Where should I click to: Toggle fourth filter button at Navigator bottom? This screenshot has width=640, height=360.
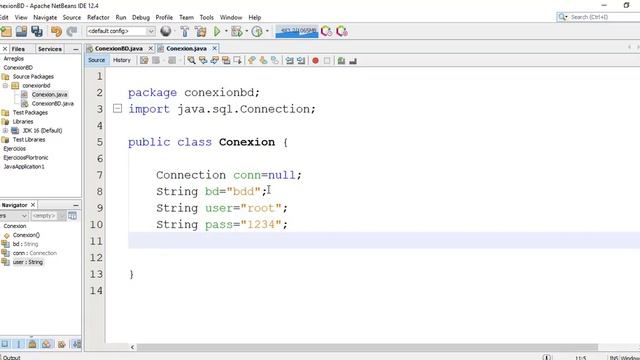46,344
